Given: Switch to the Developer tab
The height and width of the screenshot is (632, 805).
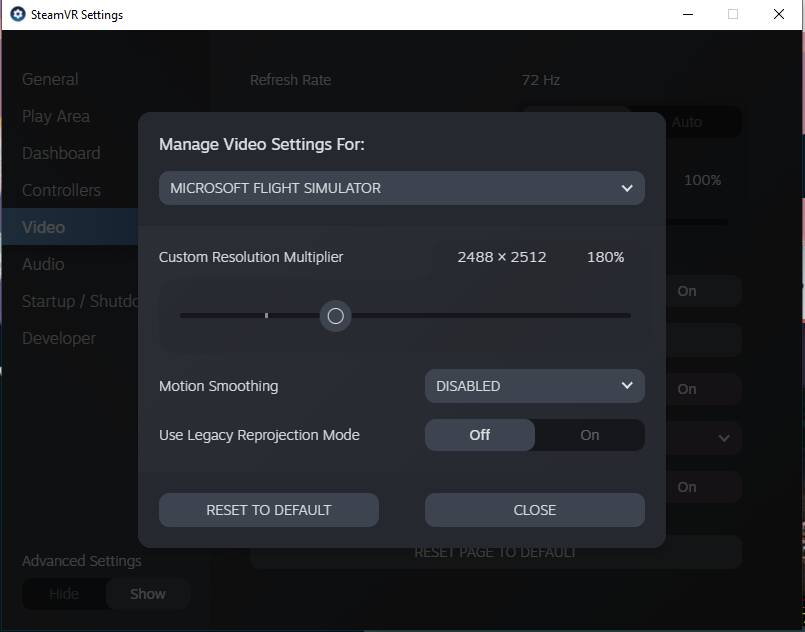Looking at the screenshot, I should [59, 338].
